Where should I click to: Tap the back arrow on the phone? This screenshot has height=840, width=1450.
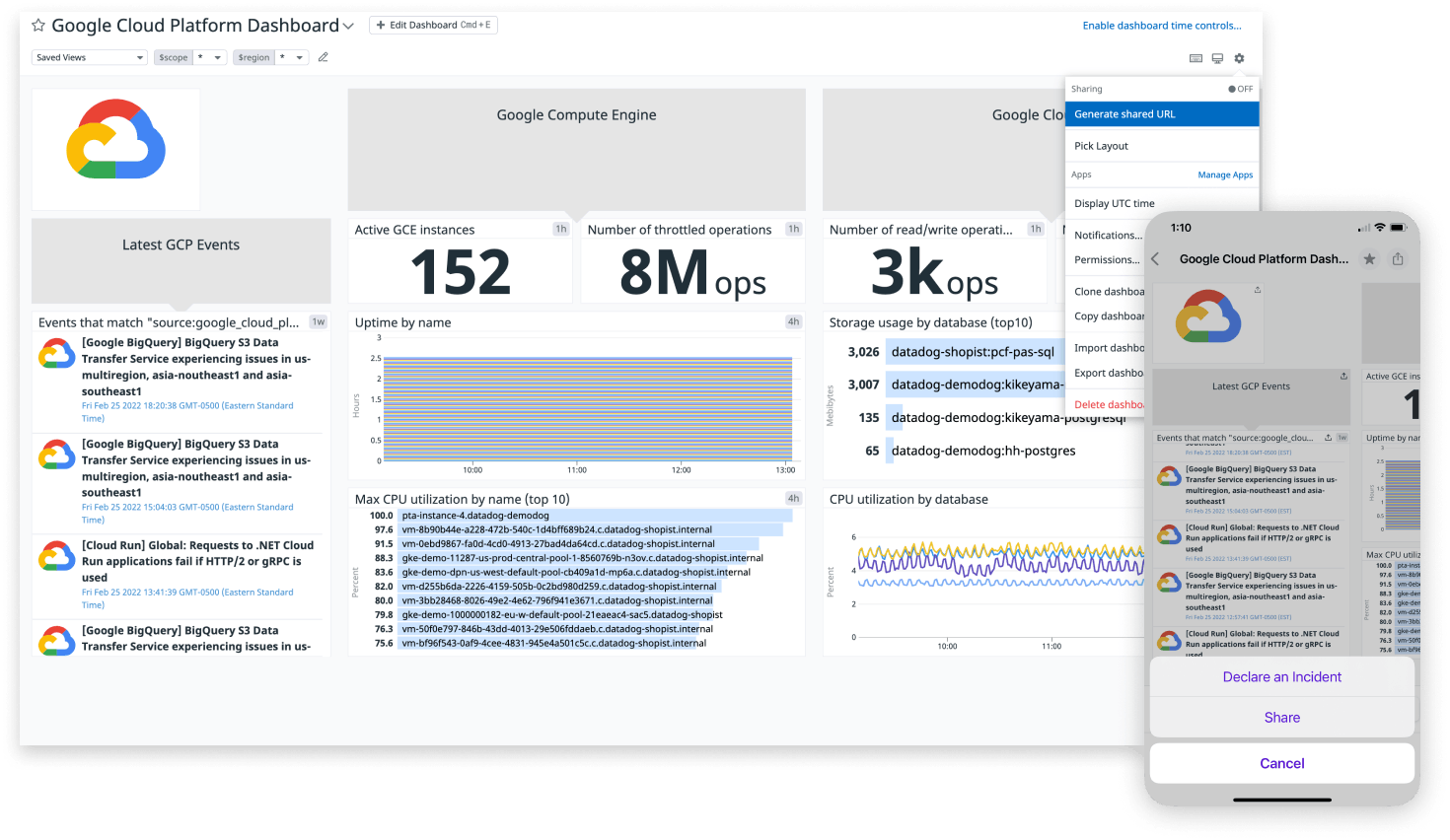click(x=1155, y=259)
